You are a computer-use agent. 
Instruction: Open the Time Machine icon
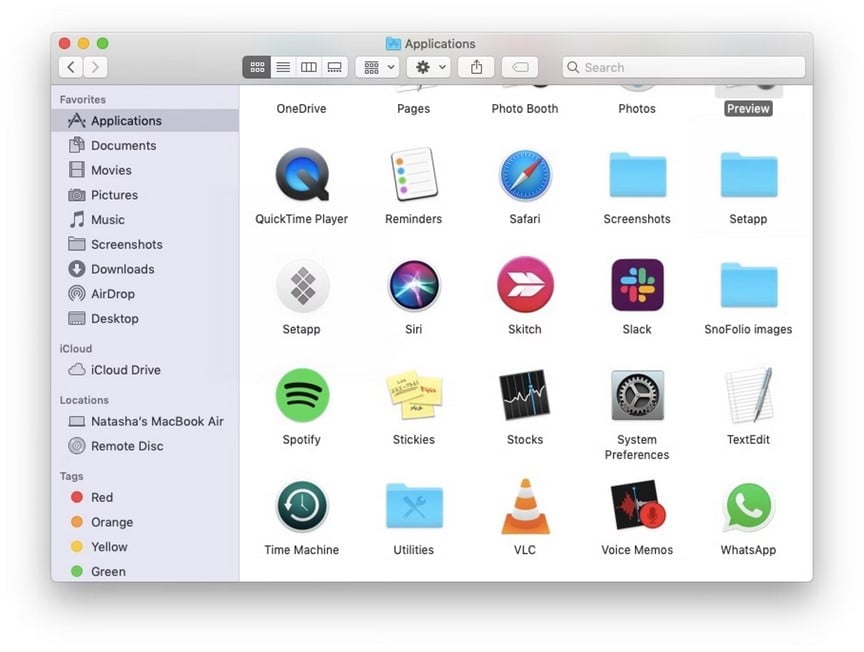point(301,506)
